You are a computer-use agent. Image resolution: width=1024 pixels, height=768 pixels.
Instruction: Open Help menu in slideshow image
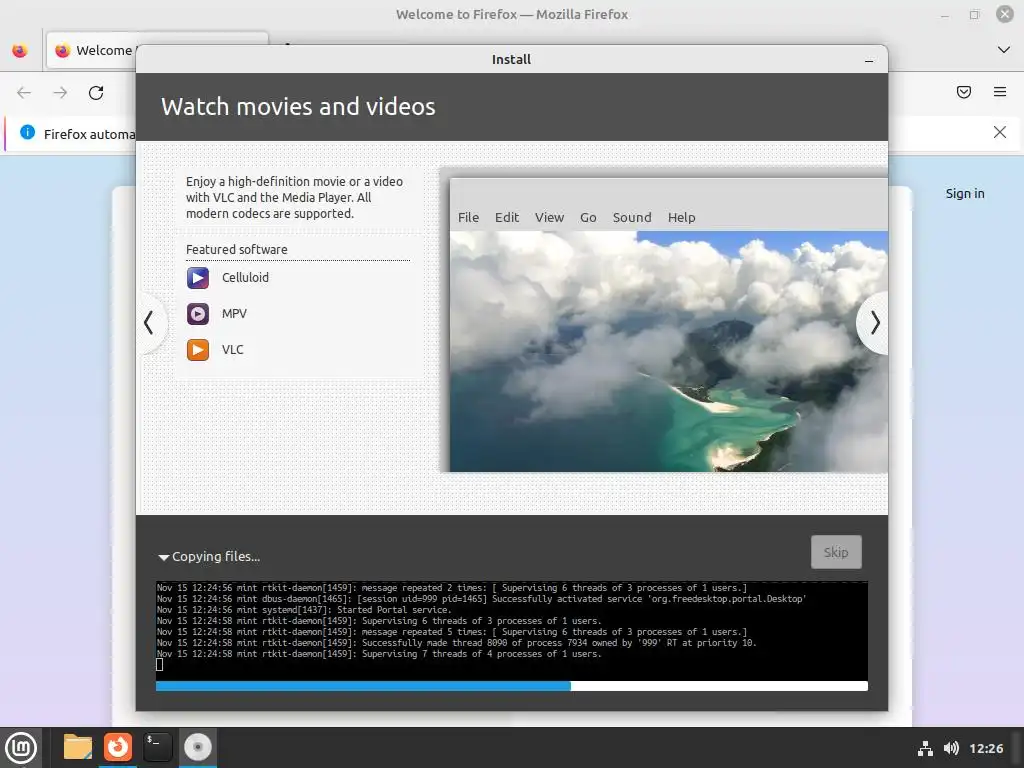[x=681, y=217]
